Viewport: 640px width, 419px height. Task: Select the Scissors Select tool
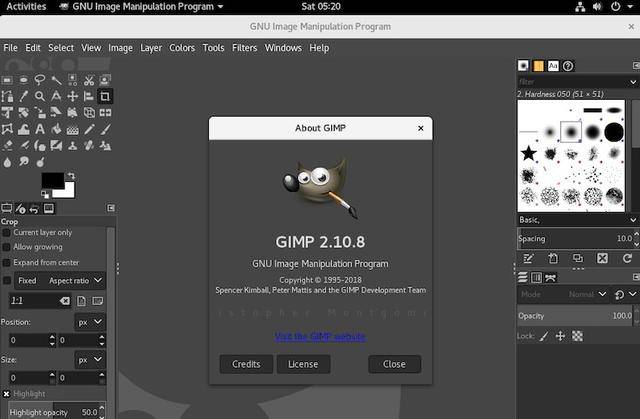pos(89,80)
